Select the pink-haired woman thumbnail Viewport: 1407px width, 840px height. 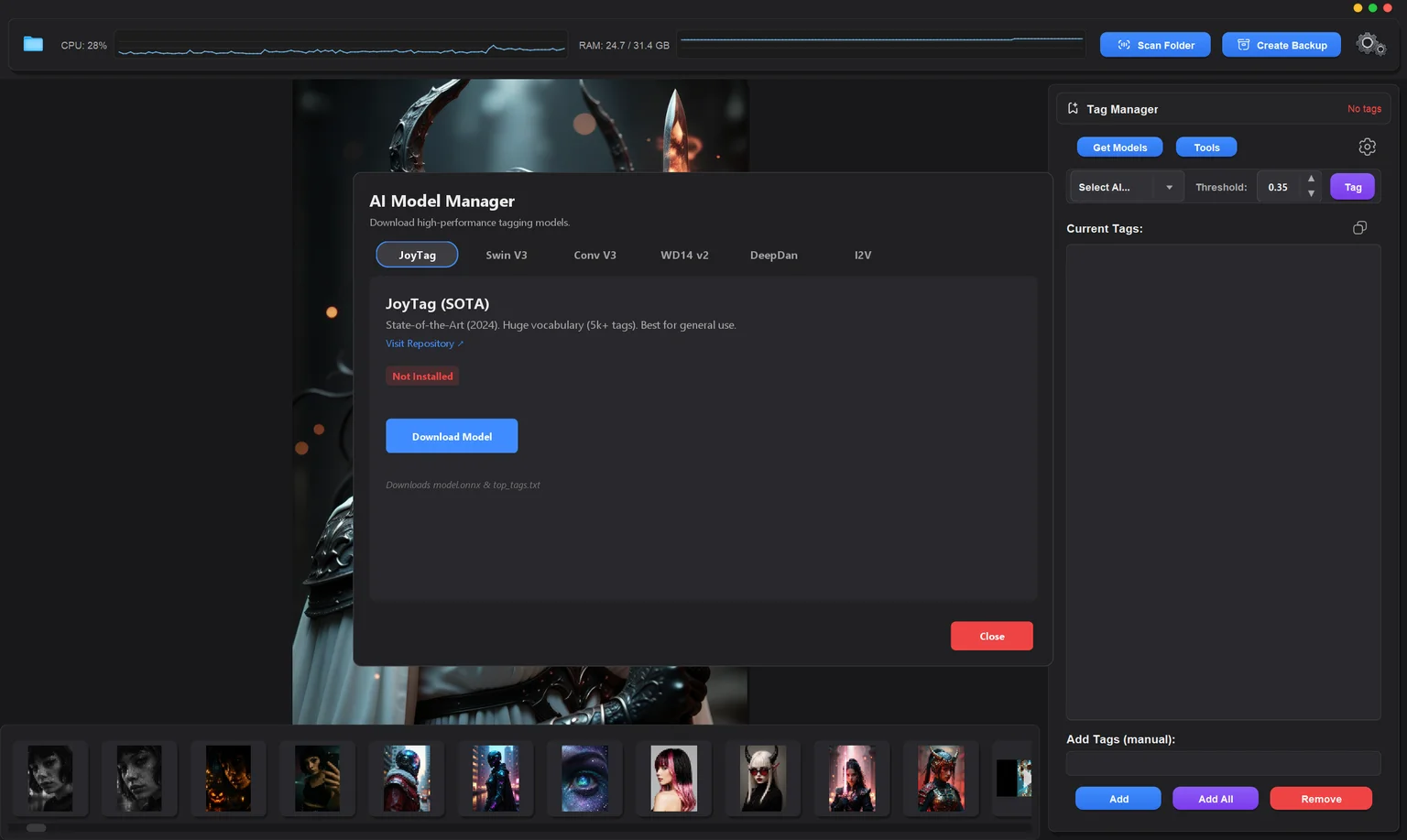[x=673, y=778]
